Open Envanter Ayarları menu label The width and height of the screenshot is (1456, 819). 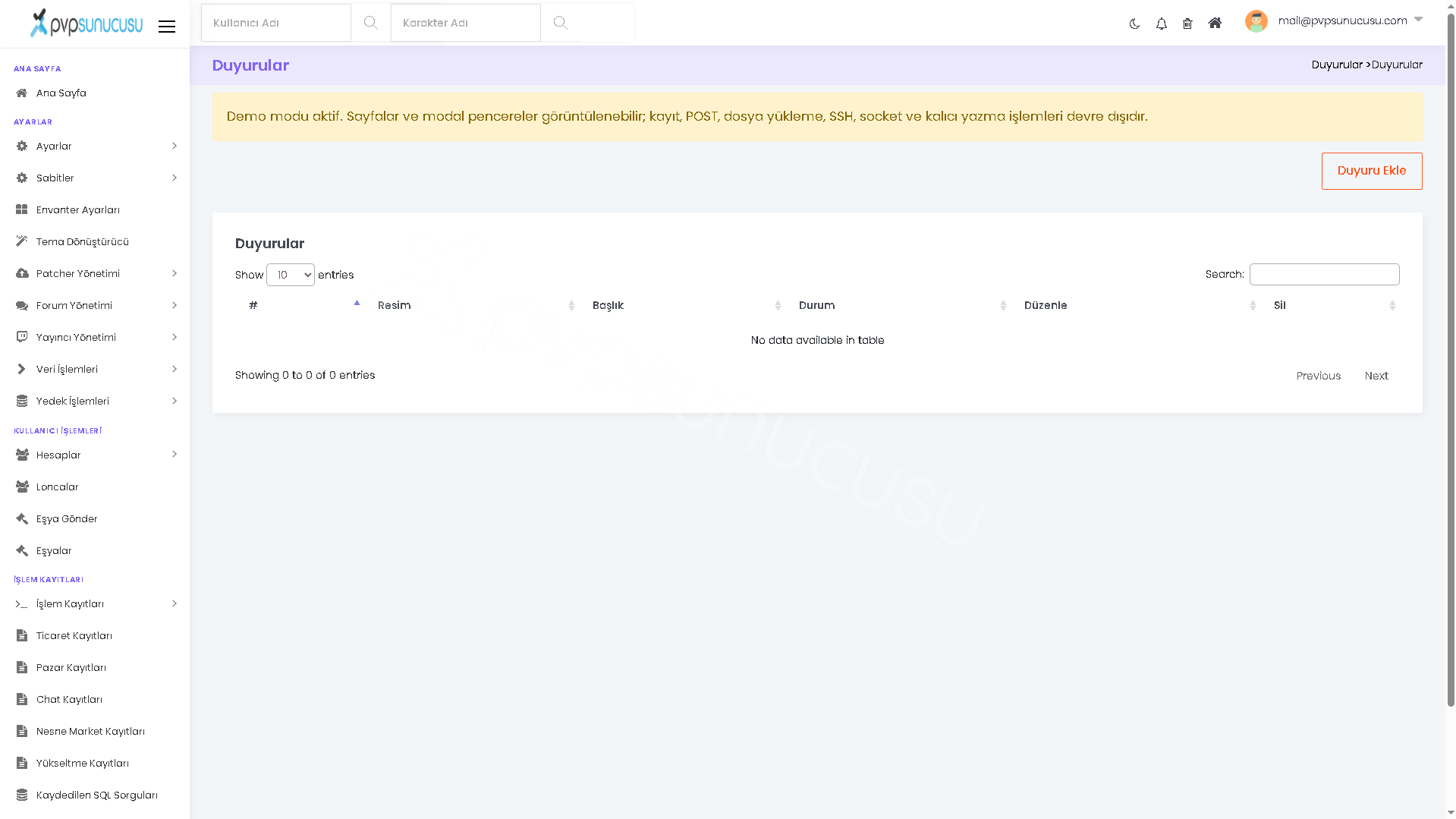78,209
